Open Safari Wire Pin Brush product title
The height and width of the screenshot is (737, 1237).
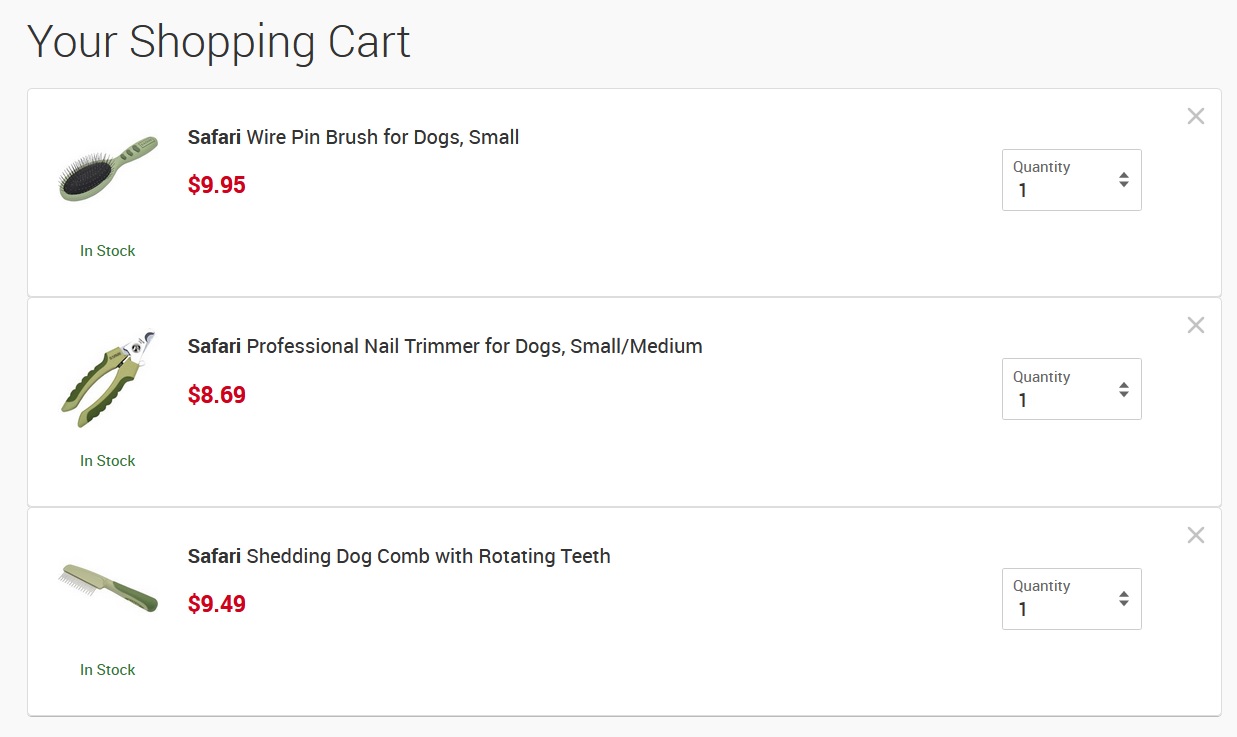[353, 137]
